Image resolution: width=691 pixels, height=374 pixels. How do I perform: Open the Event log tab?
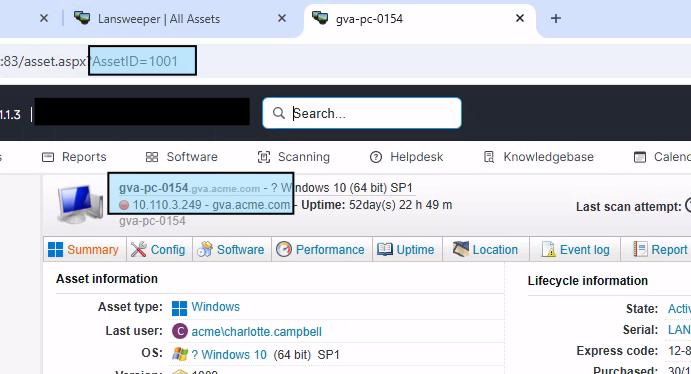[575, 249]
